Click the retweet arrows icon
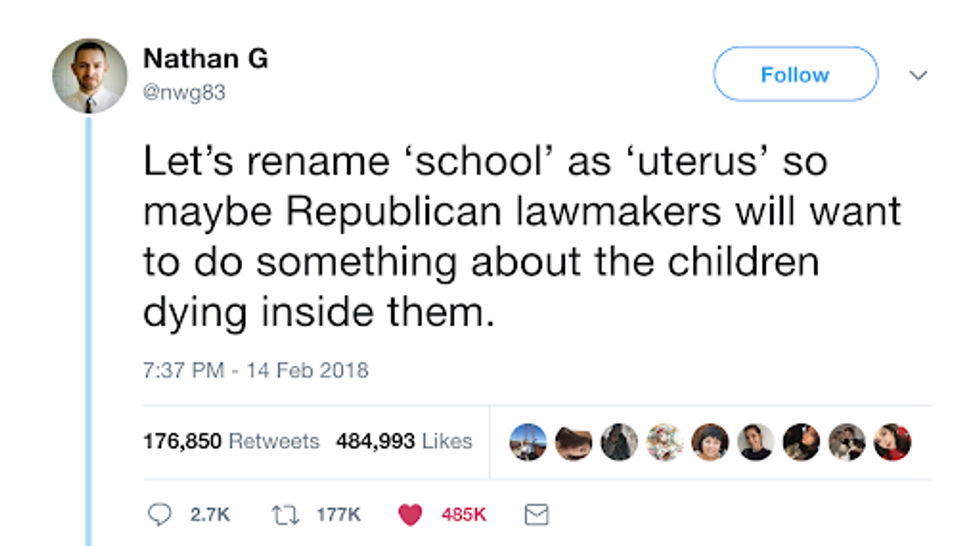Viewport: 980px width, 546px height. coord(285,515)
